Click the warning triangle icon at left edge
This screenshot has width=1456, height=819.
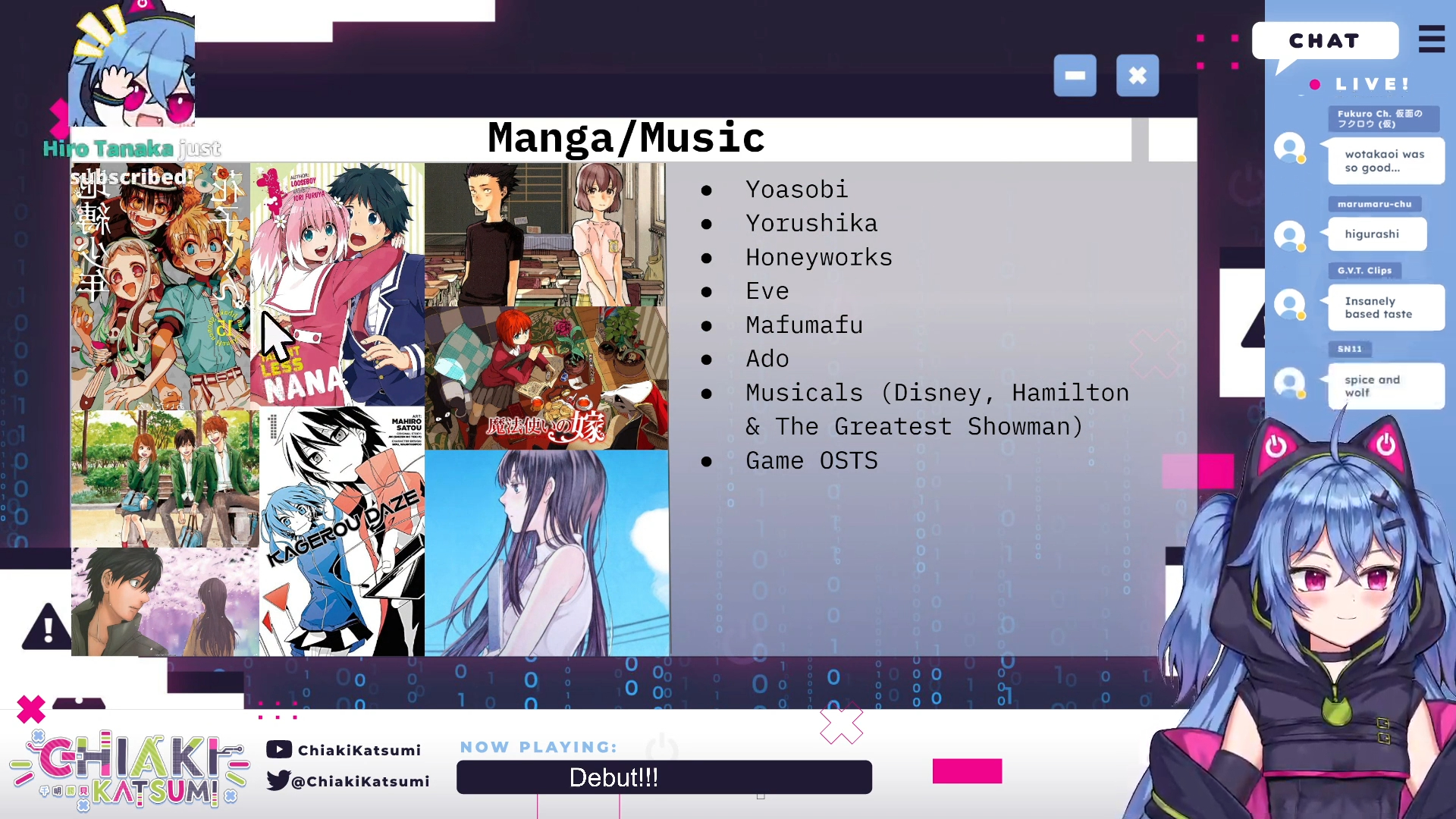(47, 627)
